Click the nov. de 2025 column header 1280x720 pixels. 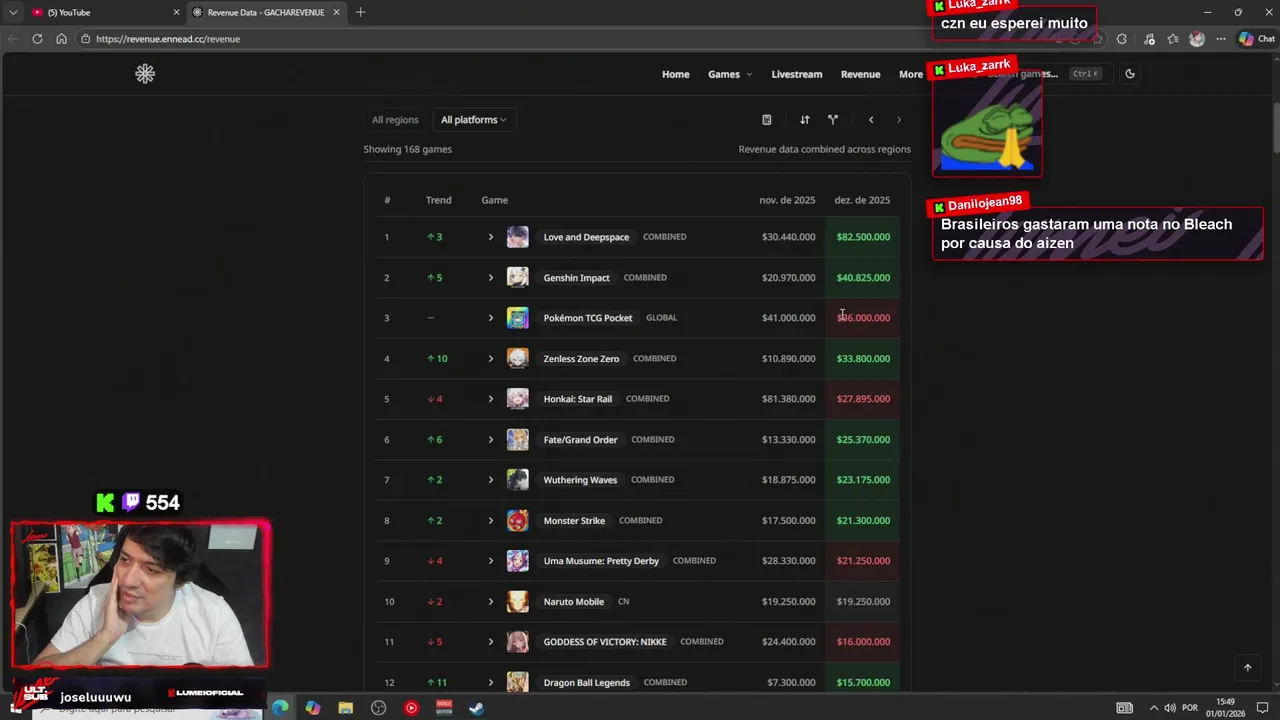[787, 200]
